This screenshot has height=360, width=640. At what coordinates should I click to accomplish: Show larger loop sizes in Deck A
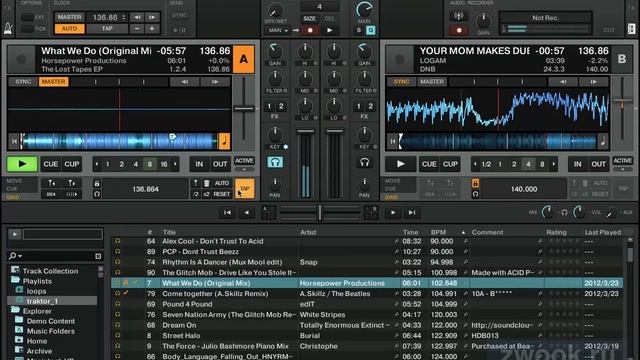176,164
